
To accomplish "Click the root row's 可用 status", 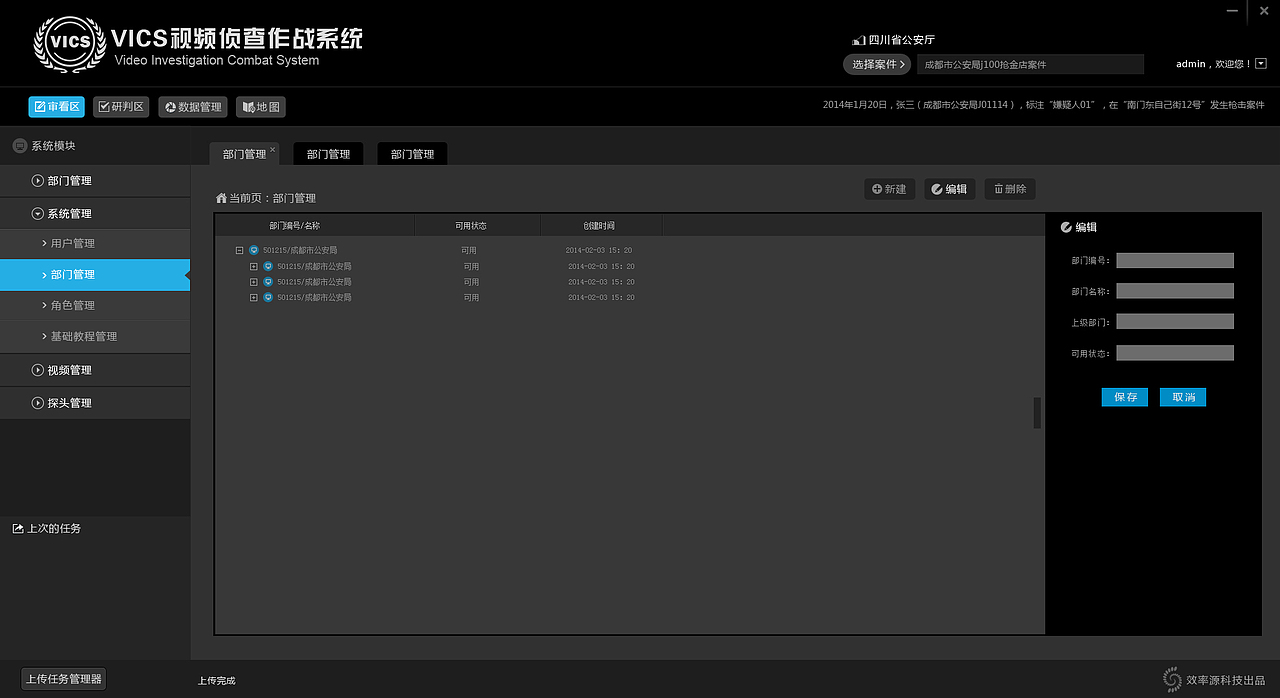I will [469, 250].
